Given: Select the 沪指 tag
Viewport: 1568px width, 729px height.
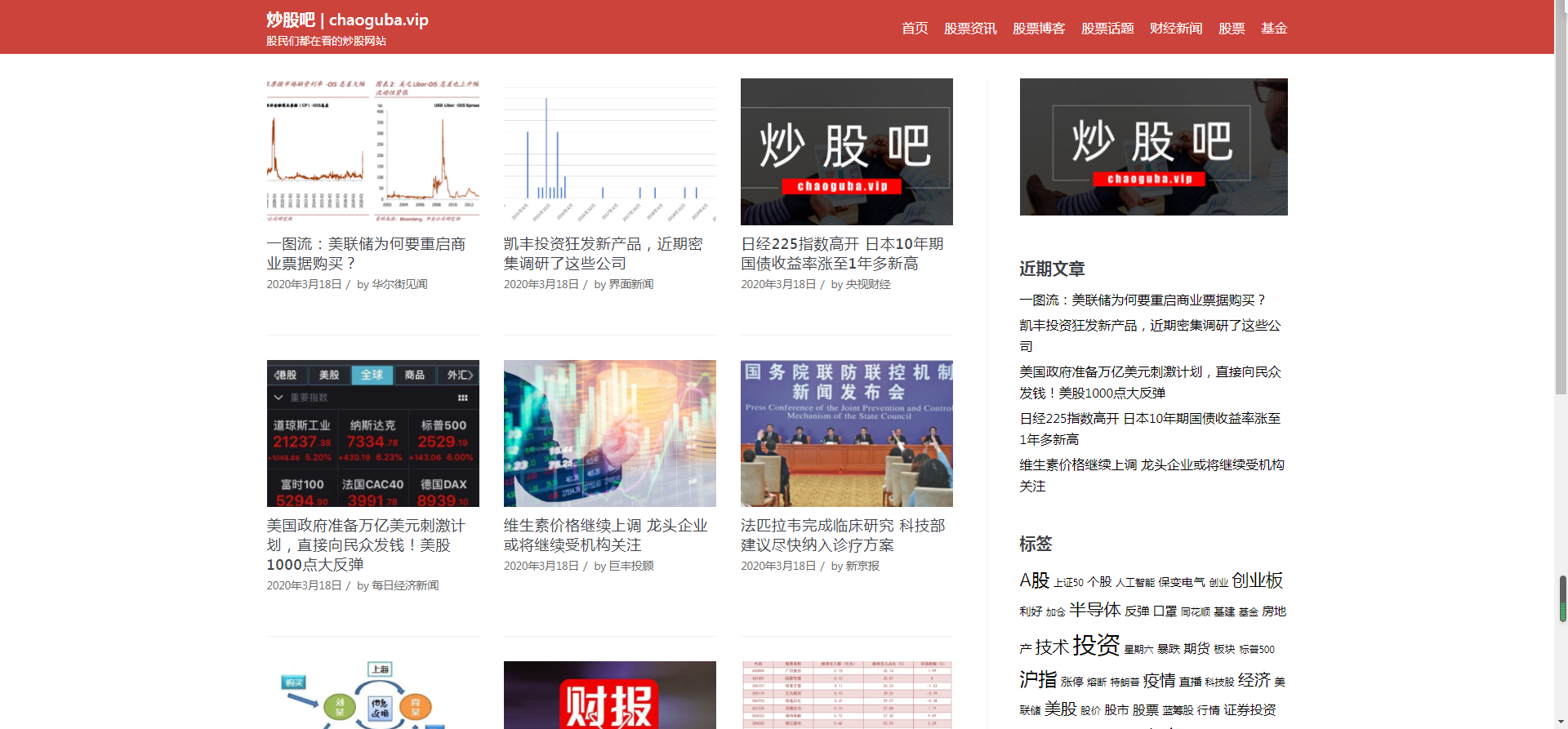Looking at the screenshot, I should point(1038,679).
